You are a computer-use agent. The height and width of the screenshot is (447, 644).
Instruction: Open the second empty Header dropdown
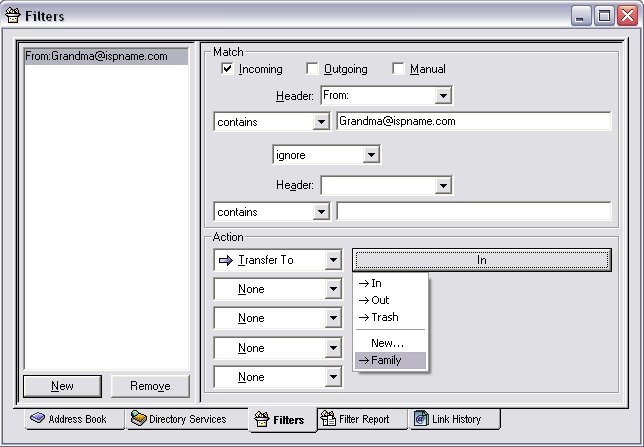[443, 186]
